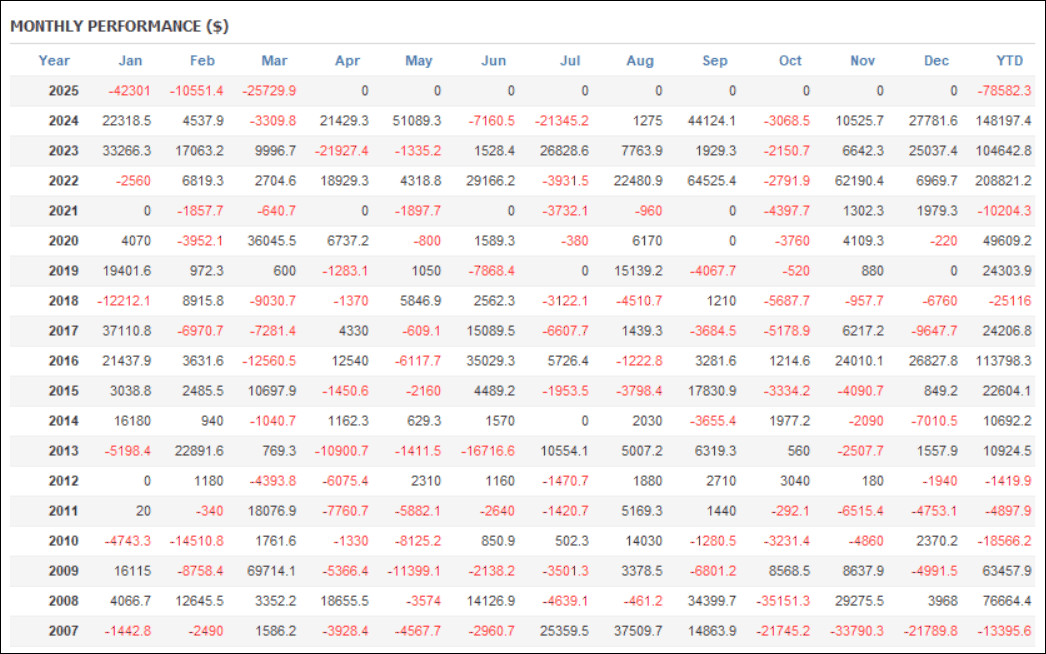
Task: Click the Nov column header
Action: [863, 61]
